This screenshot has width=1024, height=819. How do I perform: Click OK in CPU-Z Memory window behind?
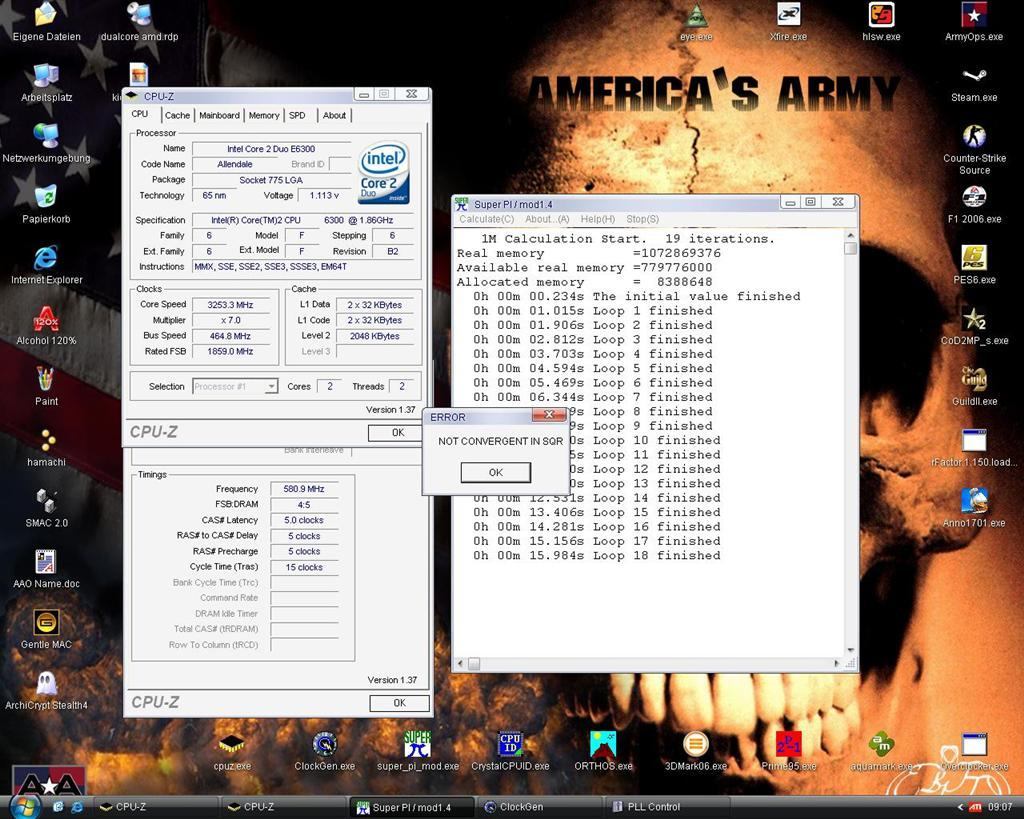400,703
